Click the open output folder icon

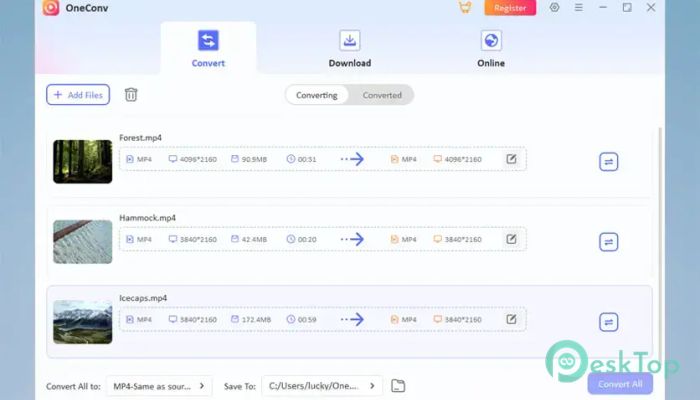pyautogui.click(x=398, y=386)
